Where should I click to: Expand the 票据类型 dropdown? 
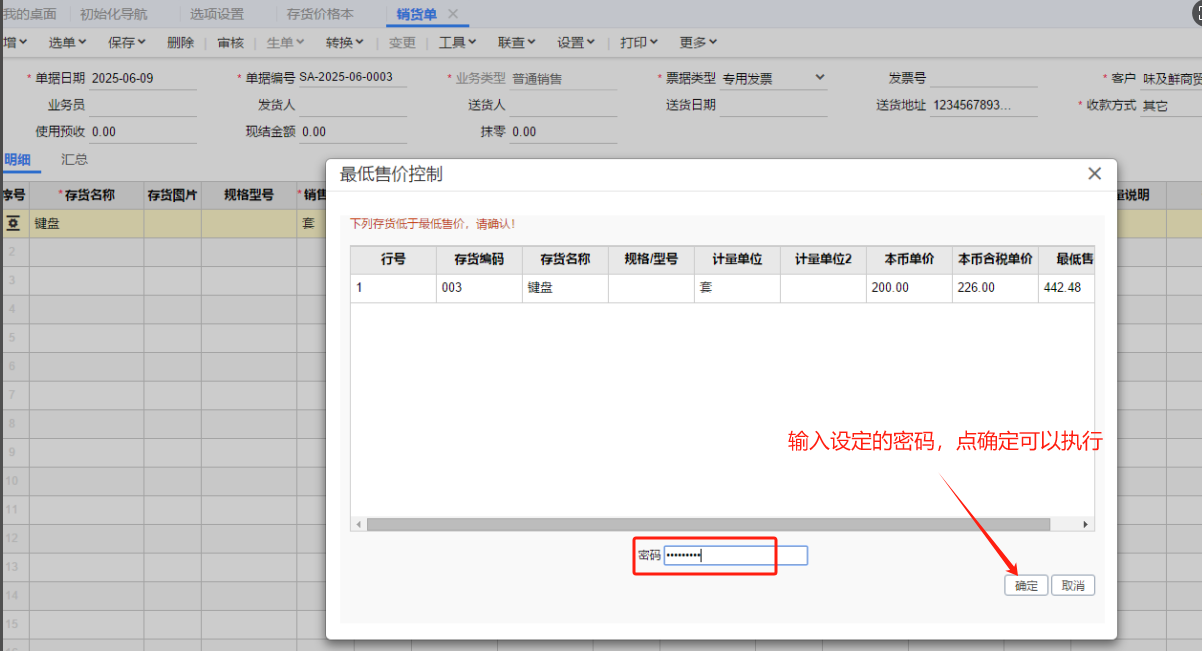coord(820,78)
